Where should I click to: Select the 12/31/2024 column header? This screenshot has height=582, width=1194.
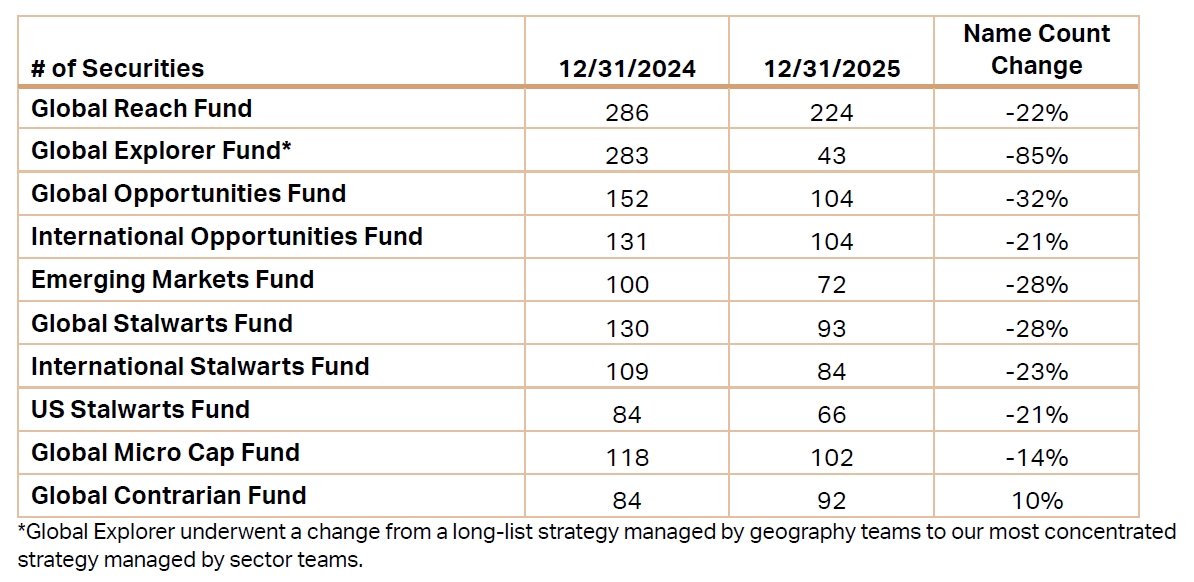tap(627, 69)
